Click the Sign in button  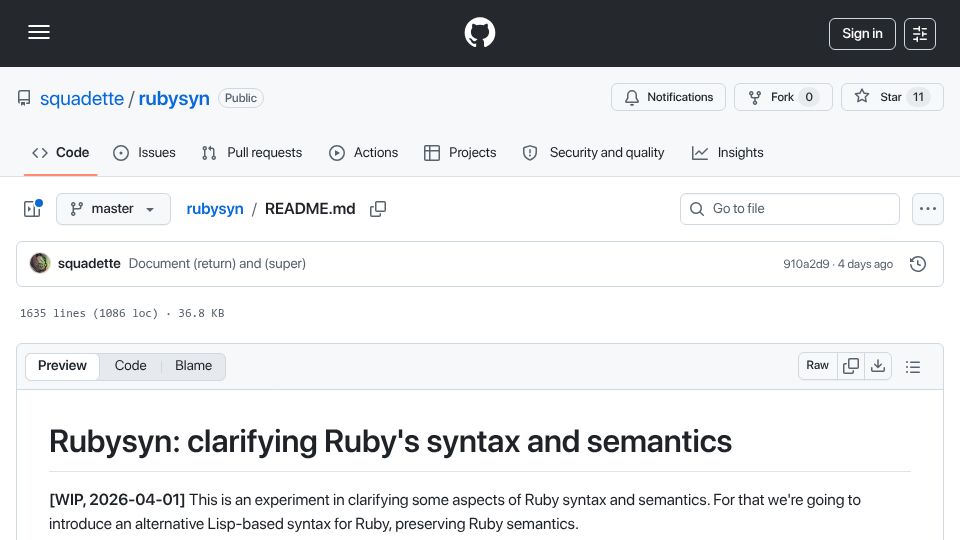pyautogui.click(x=862, y=34)
